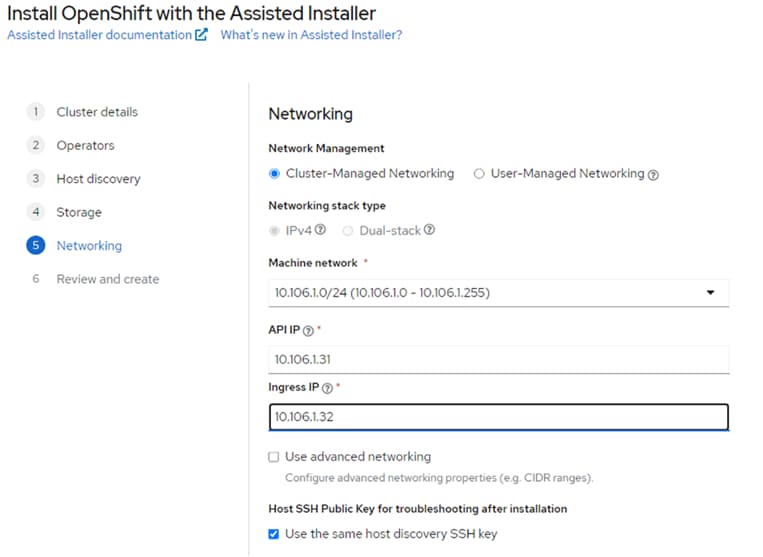Screen dimensions: 763x557
Task: Click the Networking section heading
Action: pos(310,114)
